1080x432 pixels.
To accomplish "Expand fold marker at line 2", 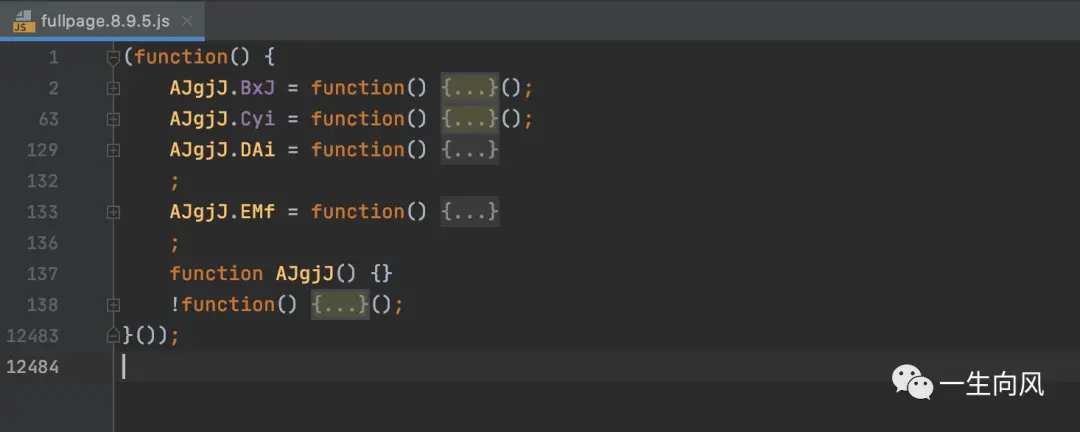I will pyautogui.click(x=114, y=88).
